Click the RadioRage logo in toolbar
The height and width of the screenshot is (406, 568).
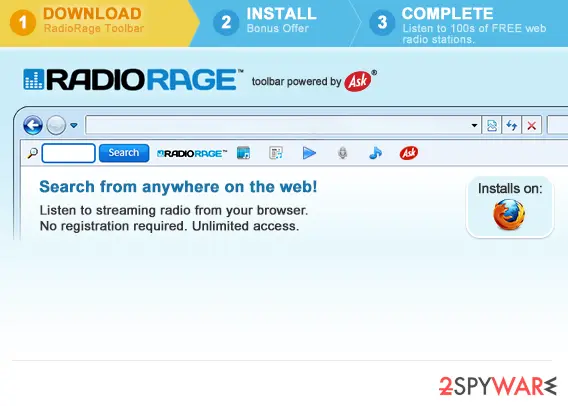pos(192,153)
